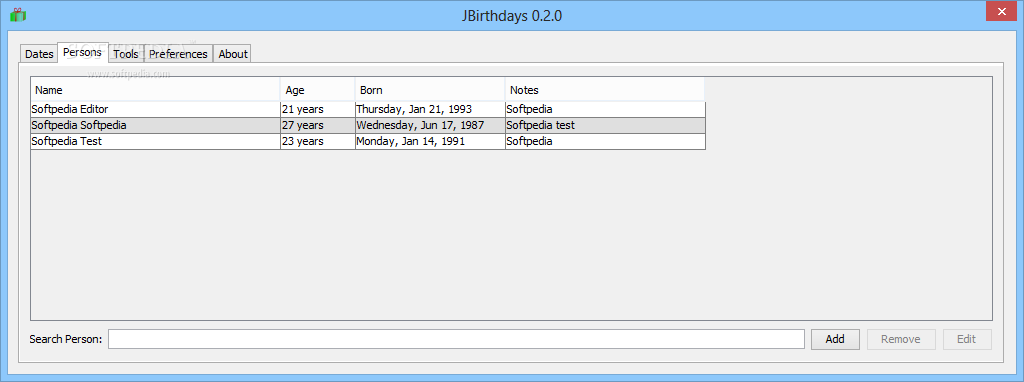Image resolution: width=1024 pixels, height=382 pixels.
Task: Click the 21 years age cell
Action: click(318, 109)
